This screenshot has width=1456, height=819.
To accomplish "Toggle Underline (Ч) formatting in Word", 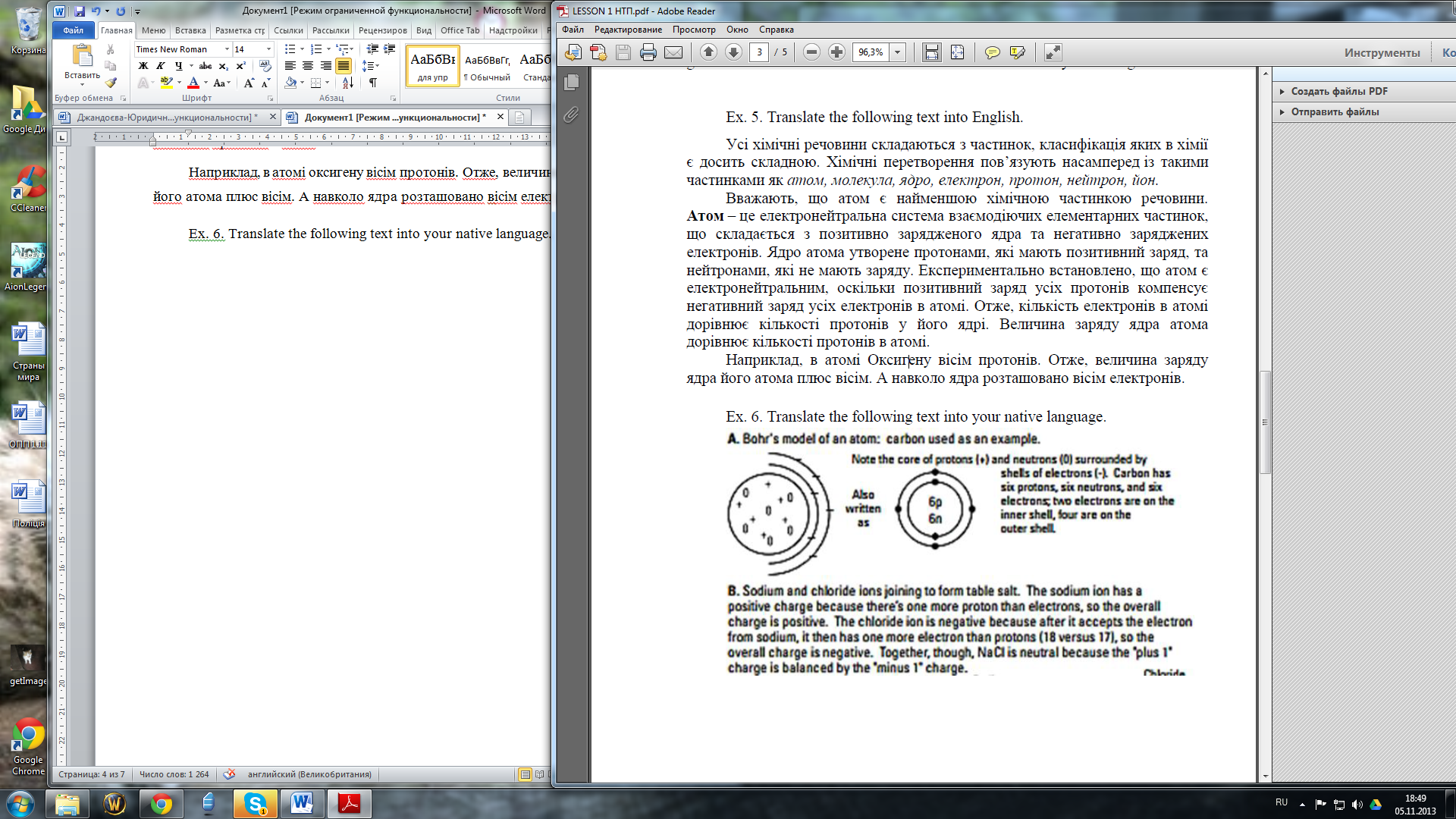I will pos(178,66).
